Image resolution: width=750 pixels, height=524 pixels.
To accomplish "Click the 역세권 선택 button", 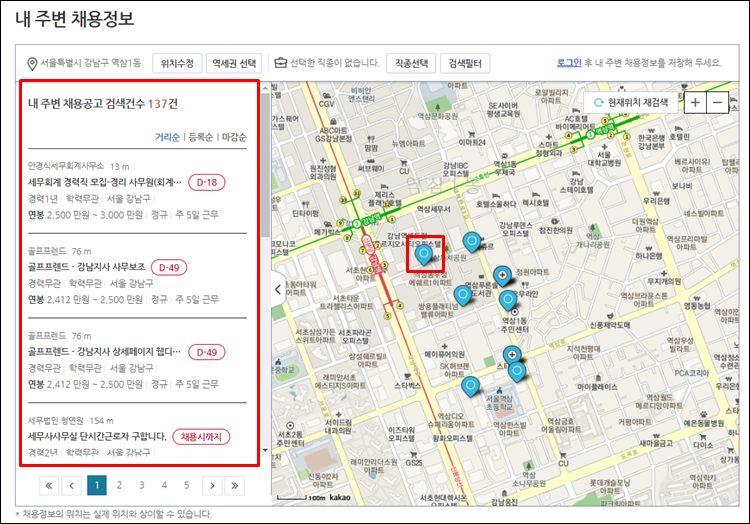I will (233, 63).
